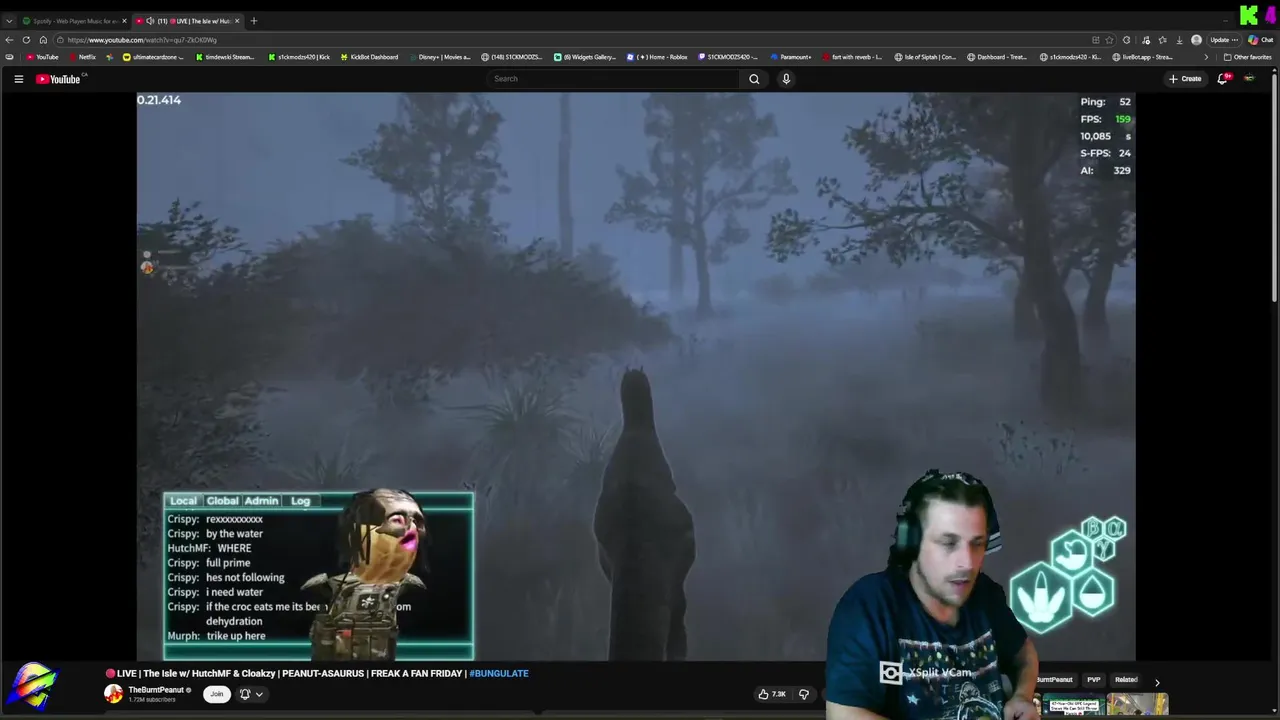This screenshot has height=720, width=1280.
Task: Switch game chat to Global tab
Action: (222, 501)
